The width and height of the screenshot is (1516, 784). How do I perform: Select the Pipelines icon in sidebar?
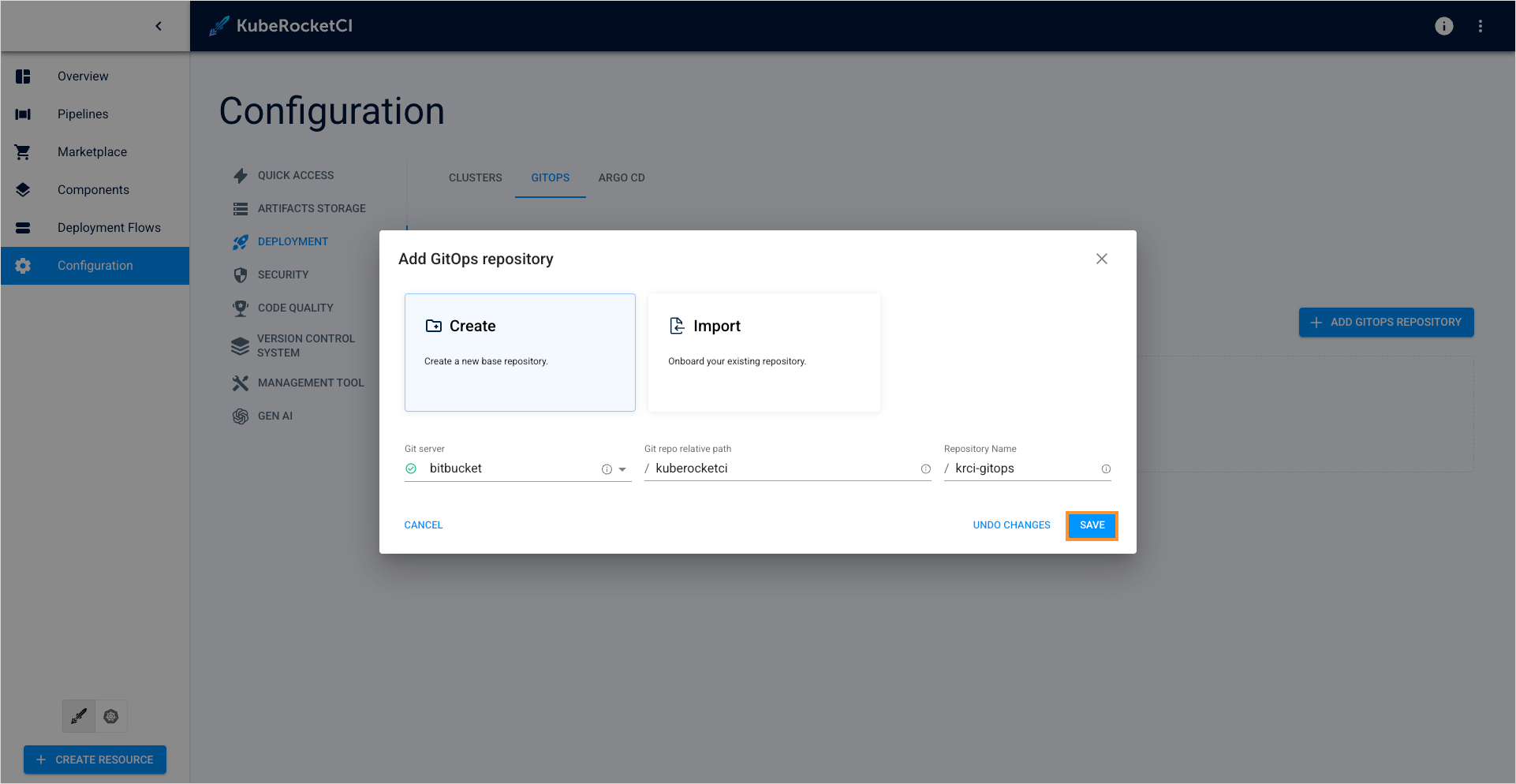pos(22,114)
